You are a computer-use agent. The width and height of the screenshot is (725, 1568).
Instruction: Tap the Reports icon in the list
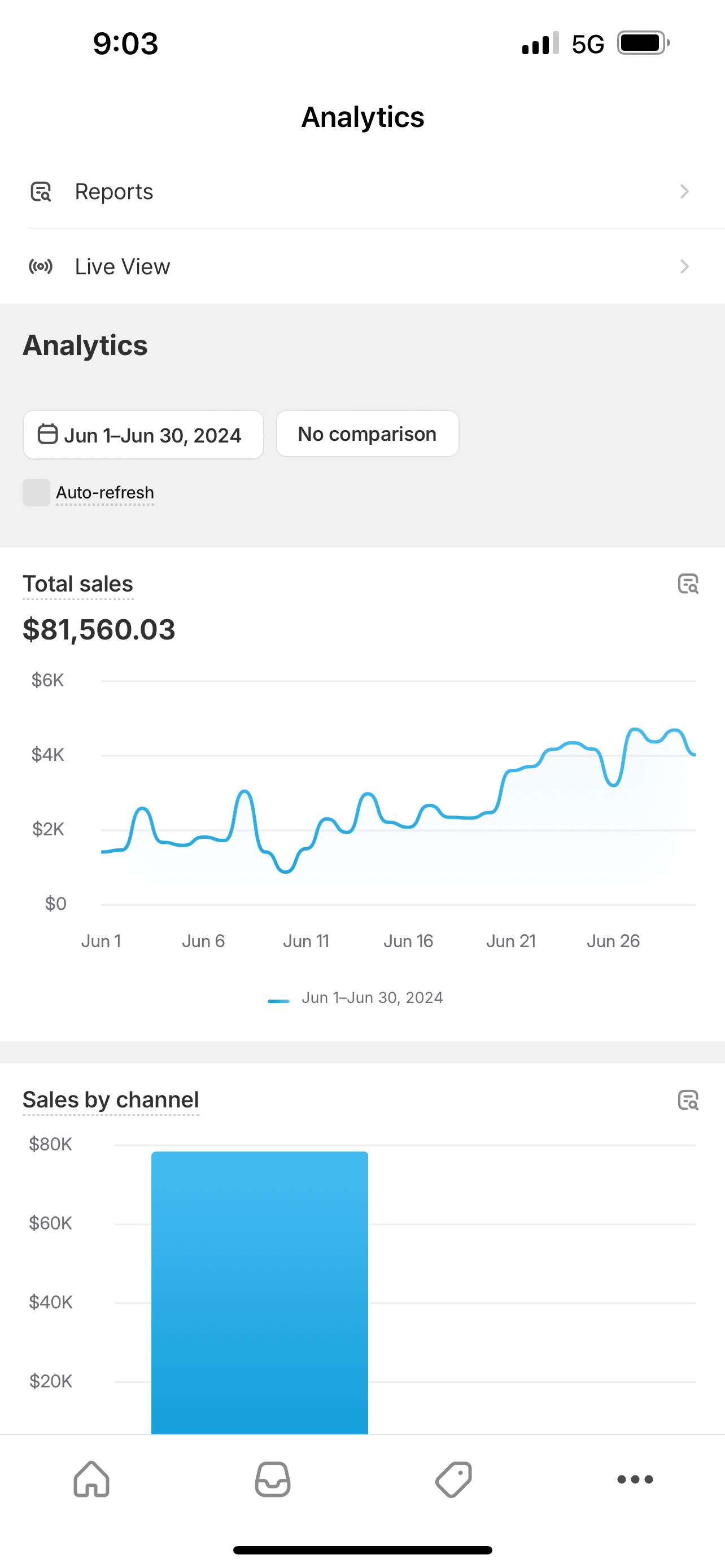pyautogui.click(x=41, y=192)
